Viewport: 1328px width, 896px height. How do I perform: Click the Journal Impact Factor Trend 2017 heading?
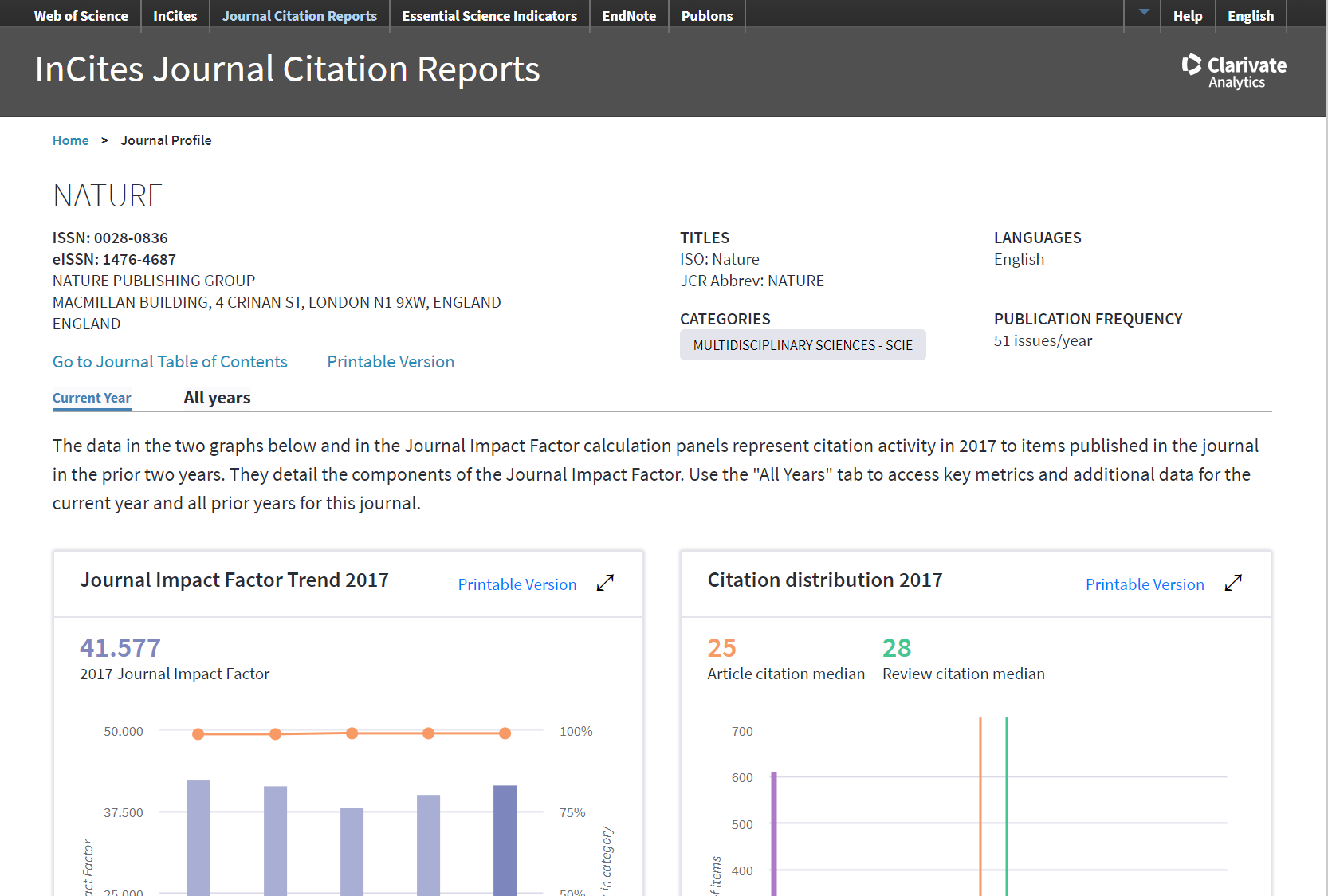(x=234, y=580)
